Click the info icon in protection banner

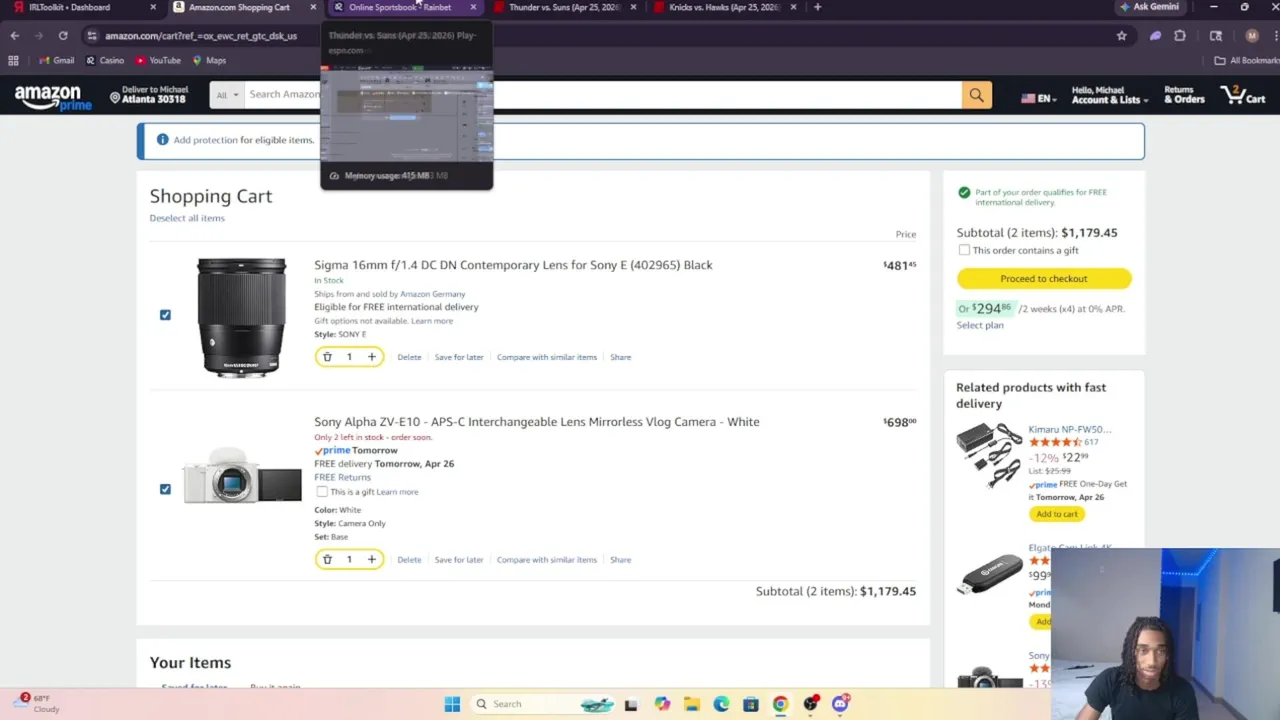[162, 140]
